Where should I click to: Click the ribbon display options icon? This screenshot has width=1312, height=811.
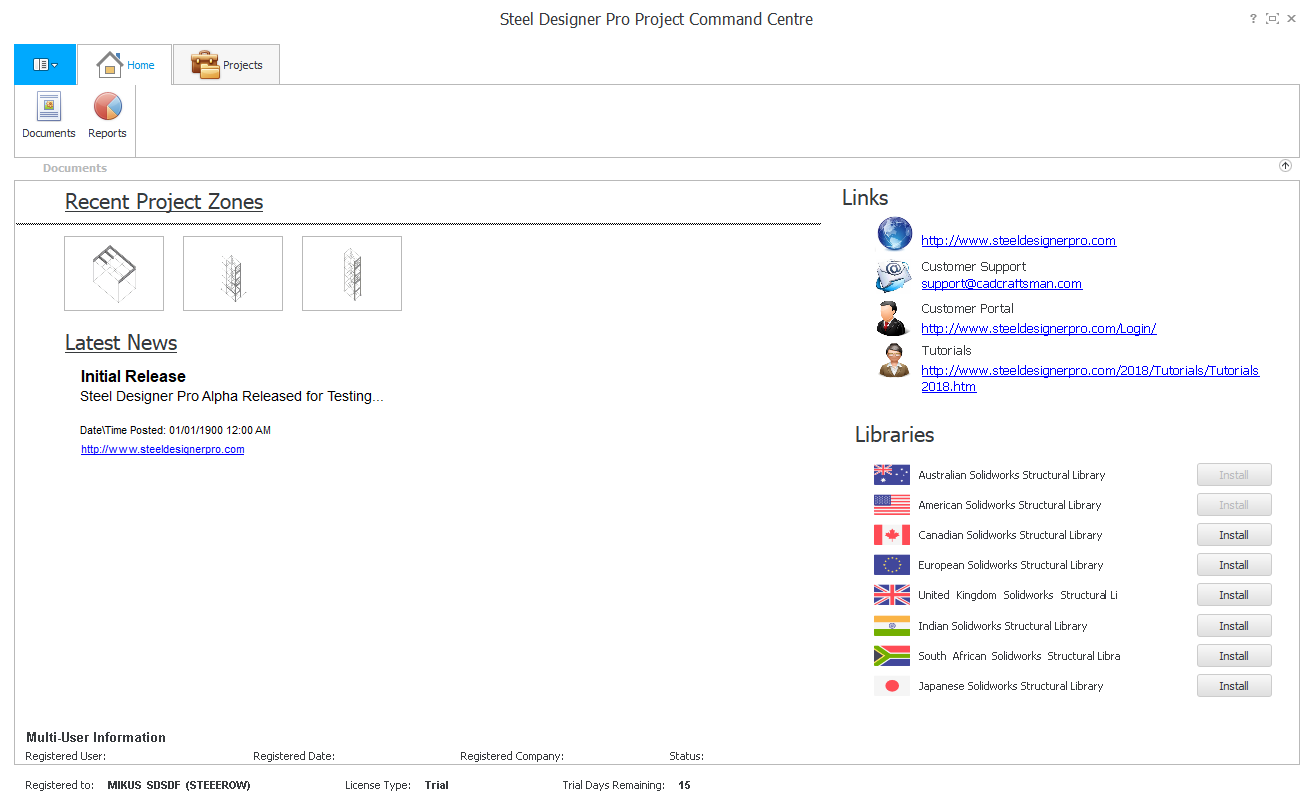[1273, 19]
